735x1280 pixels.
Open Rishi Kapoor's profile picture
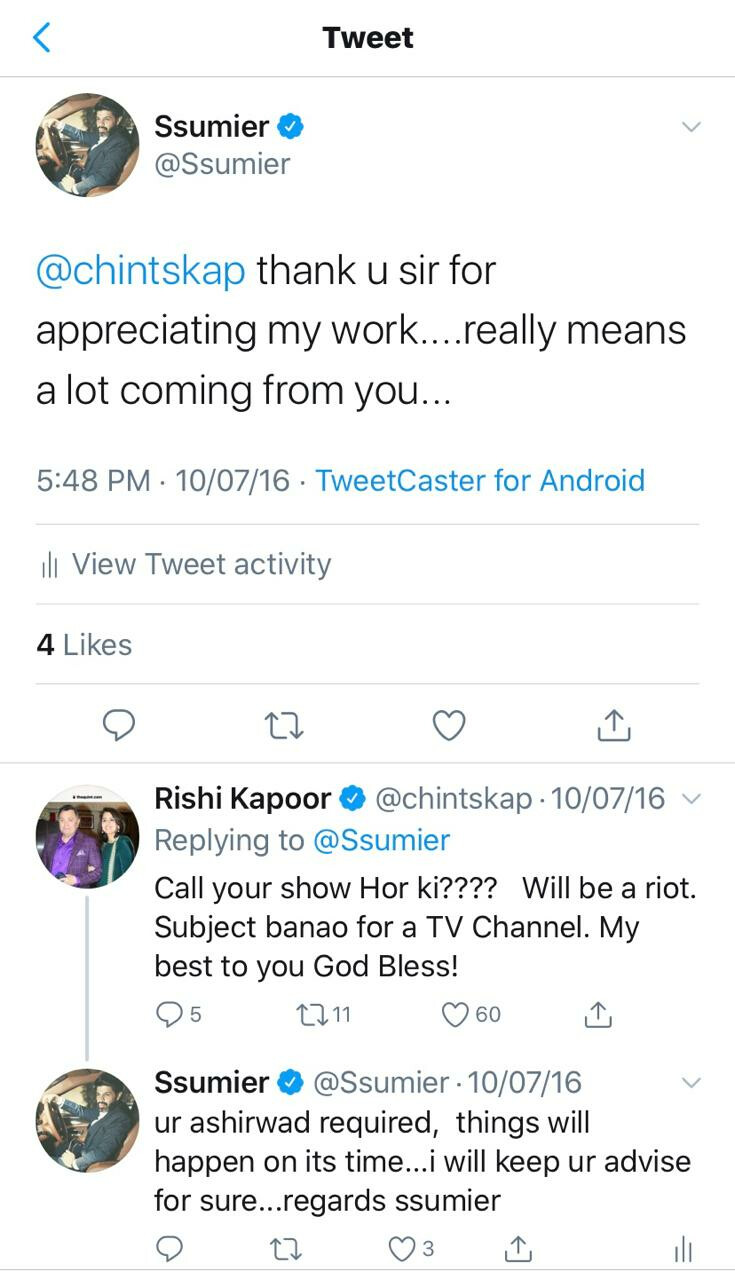click(x=86, y=835)
